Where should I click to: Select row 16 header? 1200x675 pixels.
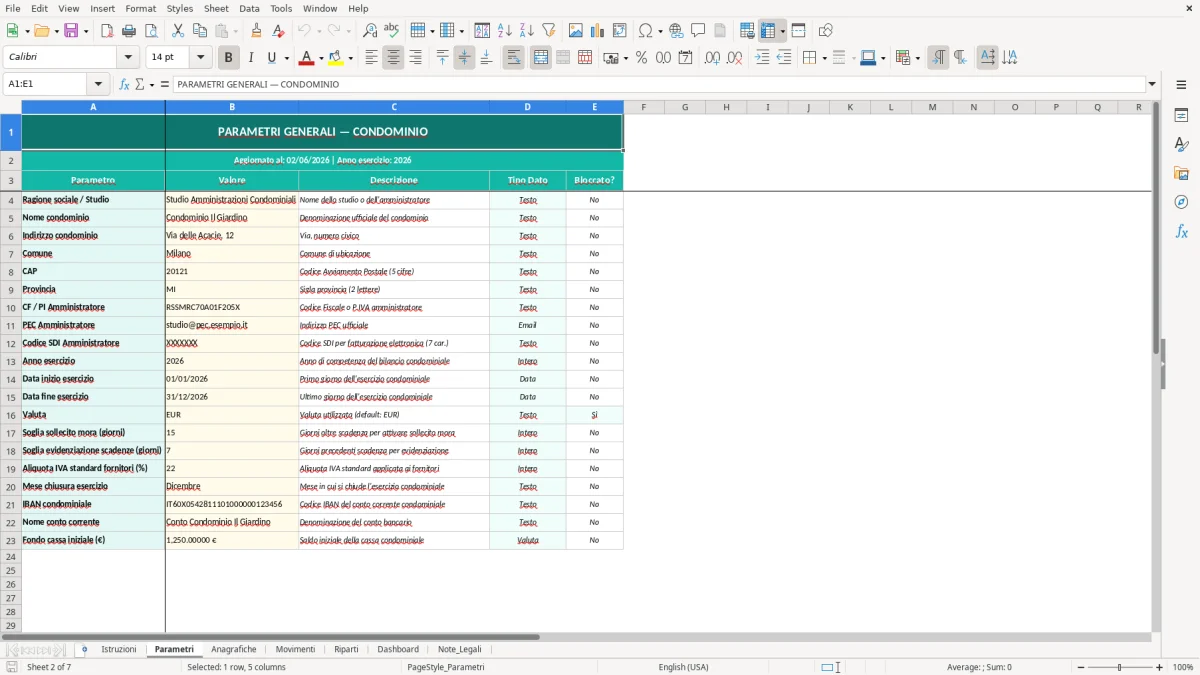point(11,415)
